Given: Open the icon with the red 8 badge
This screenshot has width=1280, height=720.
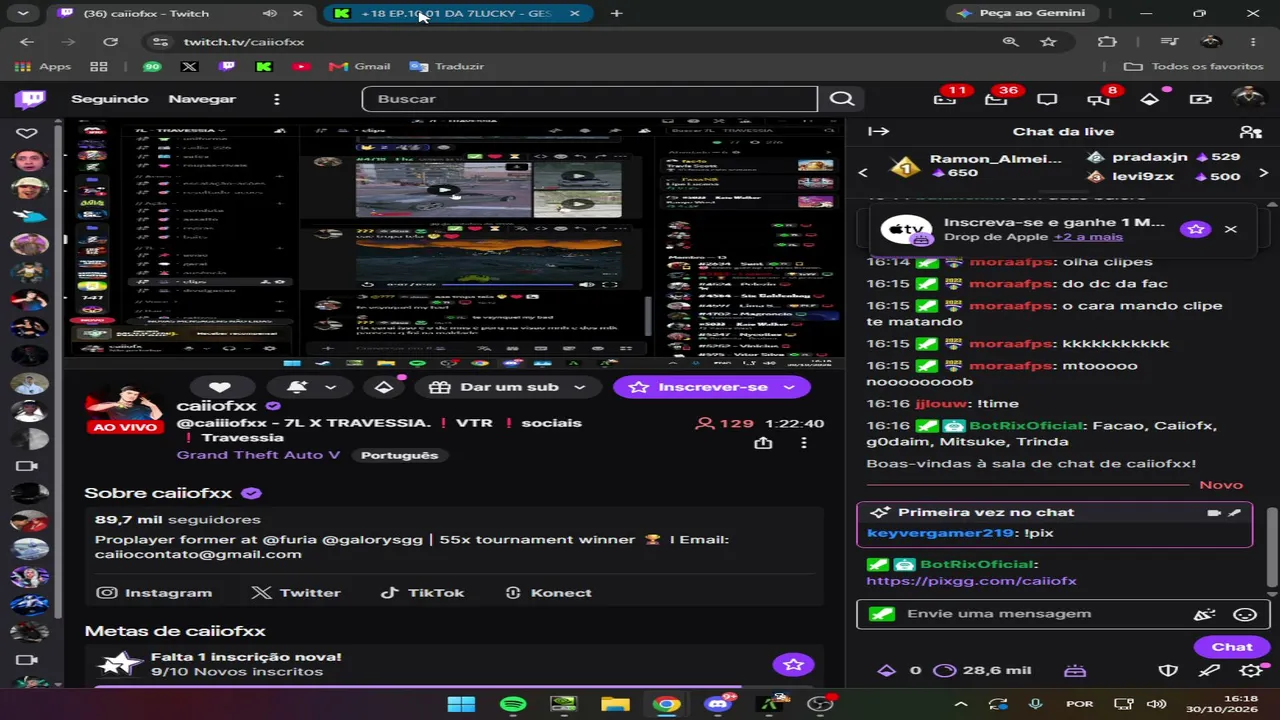Looking at the screenshot, I should point(1099,98).
